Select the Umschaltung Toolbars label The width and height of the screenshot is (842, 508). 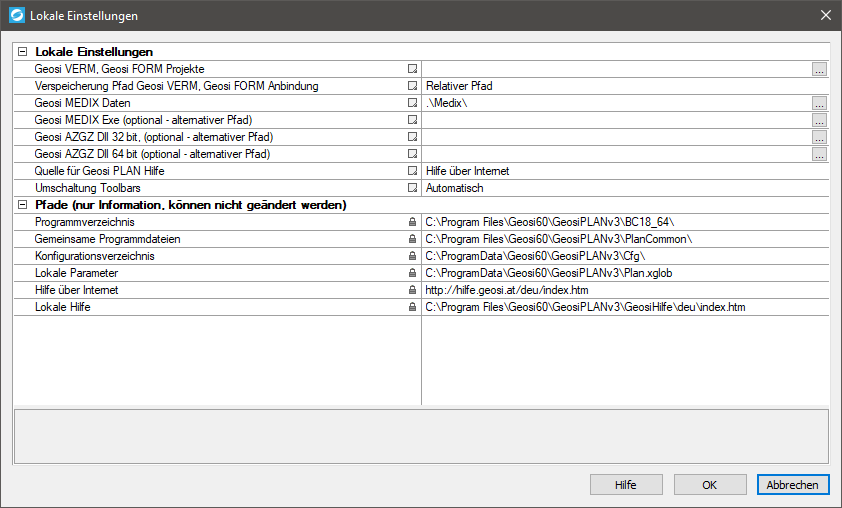(x=88, y=188)
